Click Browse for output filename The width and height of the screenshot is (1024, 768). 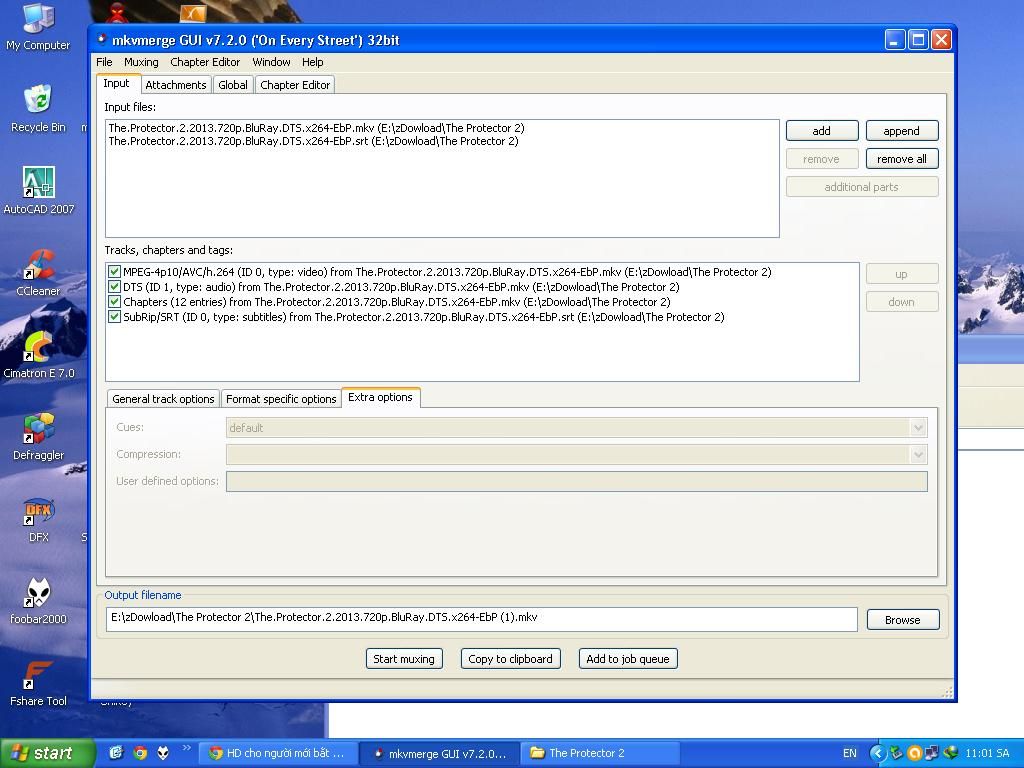click(903, 620)
